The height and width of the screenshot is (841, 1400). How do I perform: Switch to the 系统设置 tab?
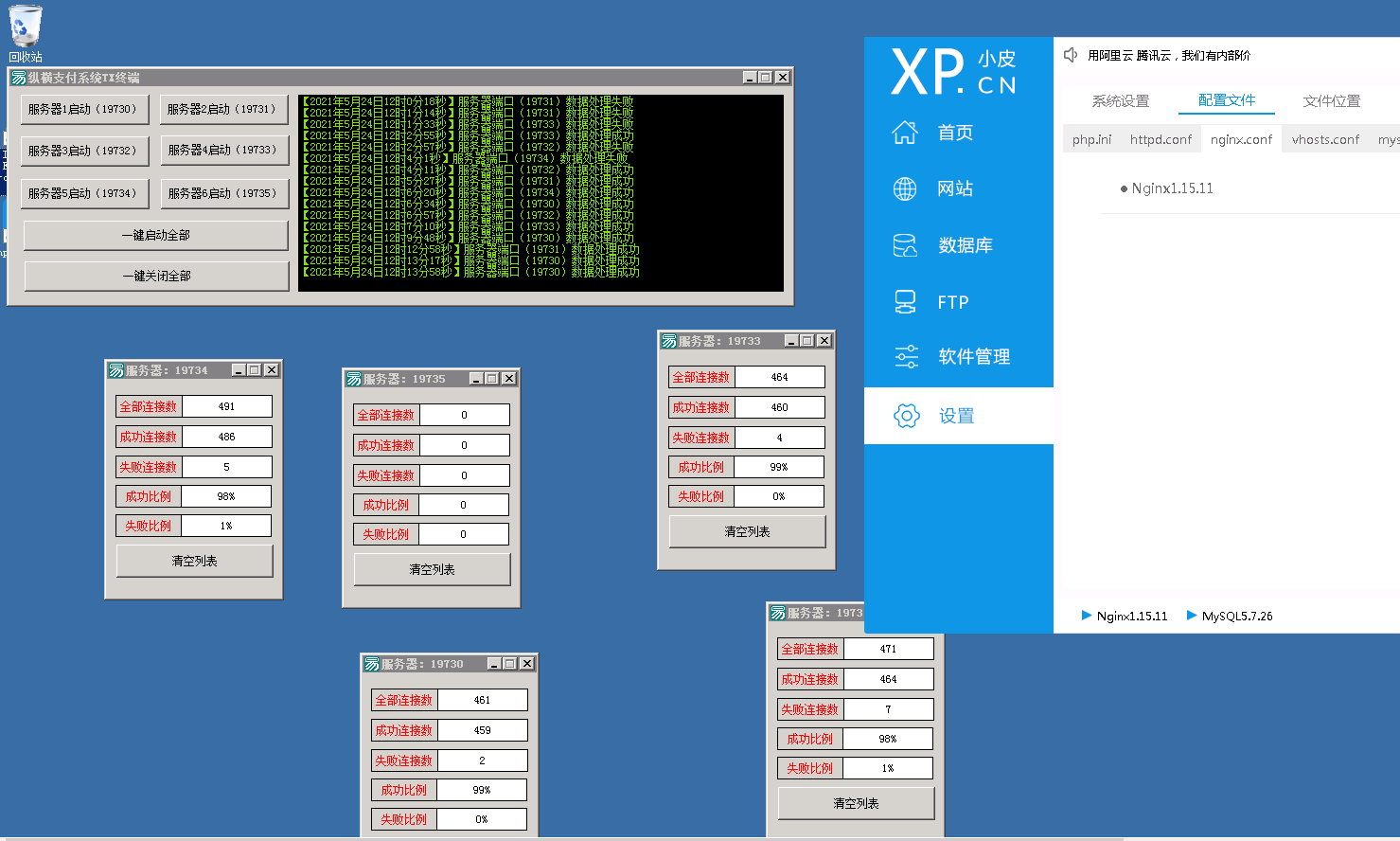coord(1121,100)
